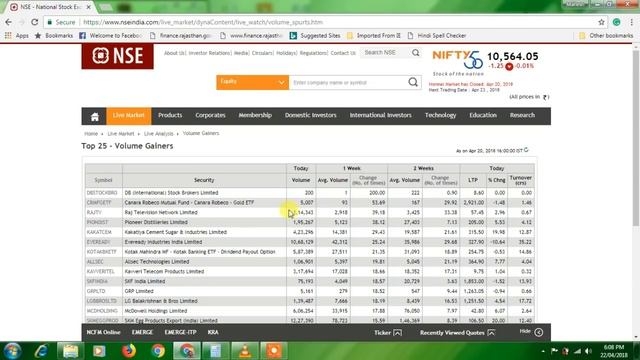
Task: Open Windows Start button
Action: (12, 351)
